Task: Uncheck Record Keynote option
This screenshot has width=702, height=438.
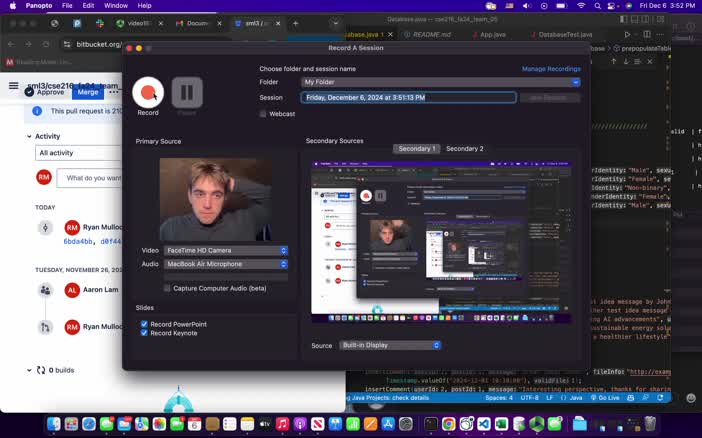Action: tap(145, 333)
